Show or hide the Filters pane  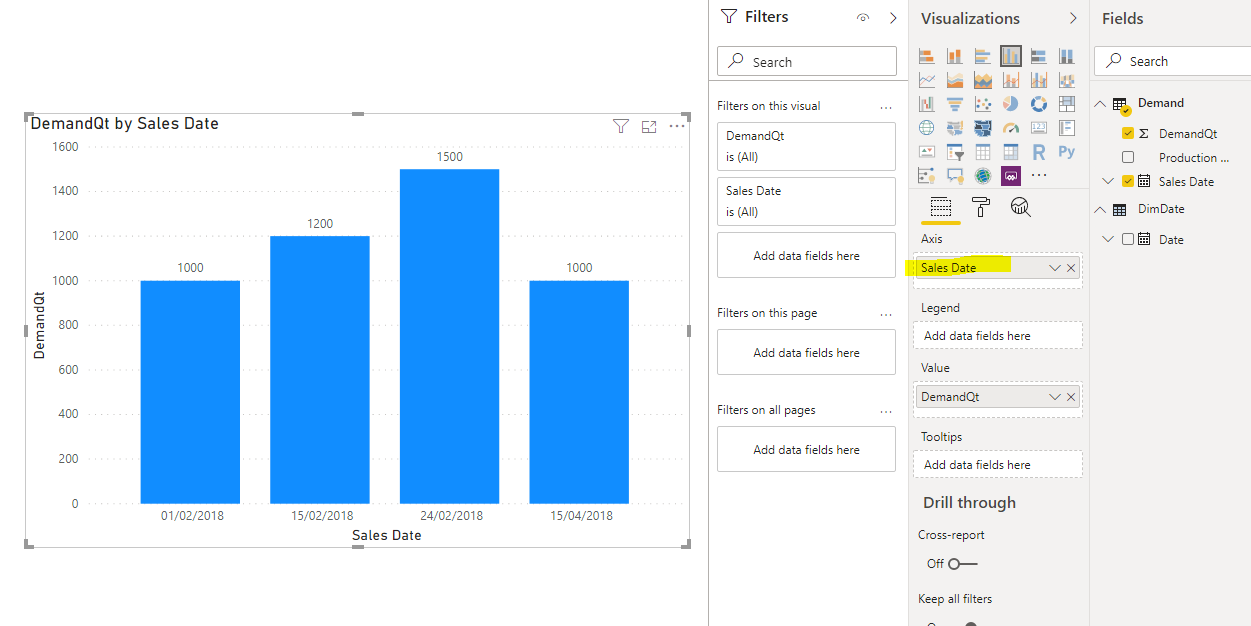tap(863, 18)
